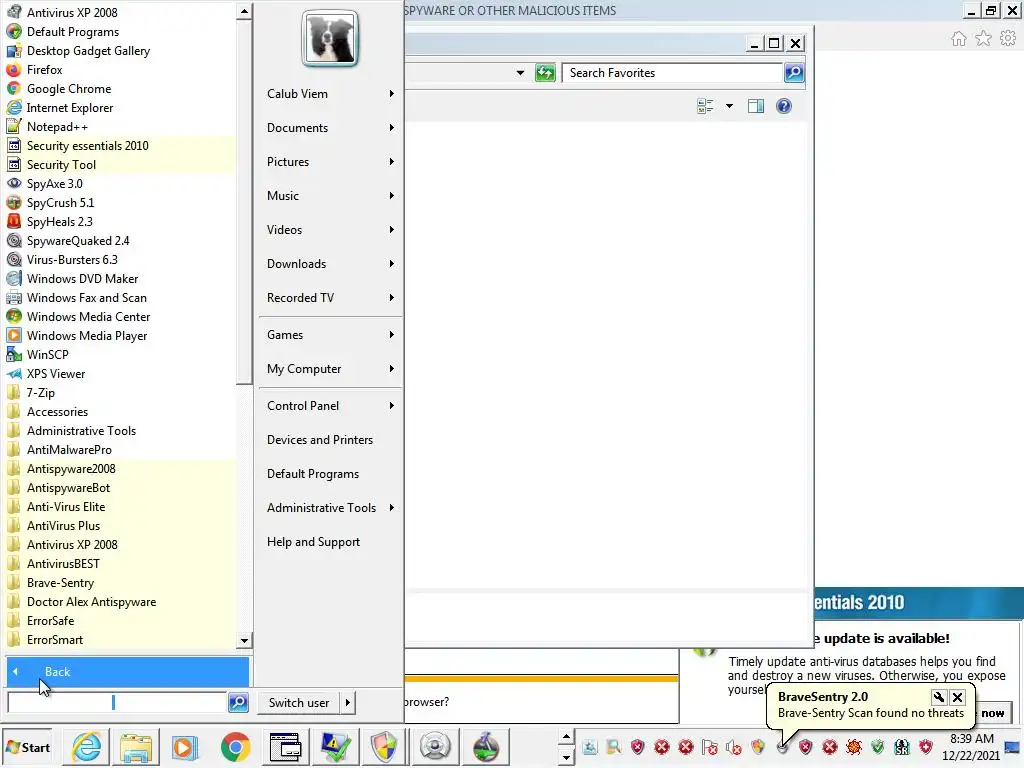The width and height of the screenshot is (1024, 768).
Task: Open Calub Viem user folder
Action: point(330,93)
